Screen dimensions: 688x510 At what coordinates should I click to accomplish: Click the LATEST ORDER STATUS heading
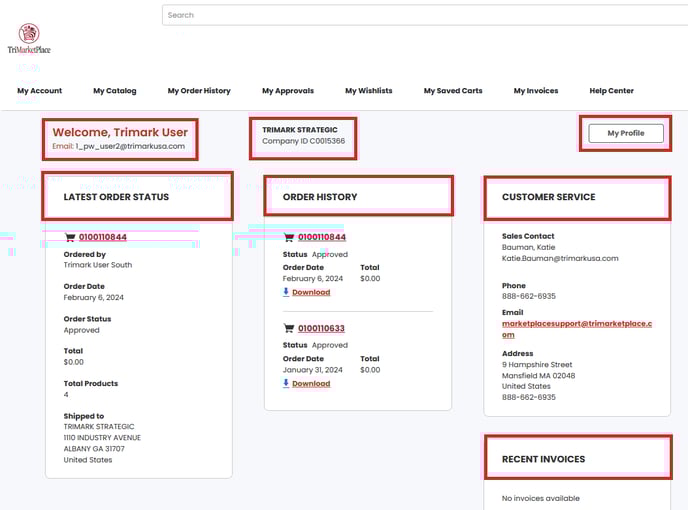[x=116, y=197]
